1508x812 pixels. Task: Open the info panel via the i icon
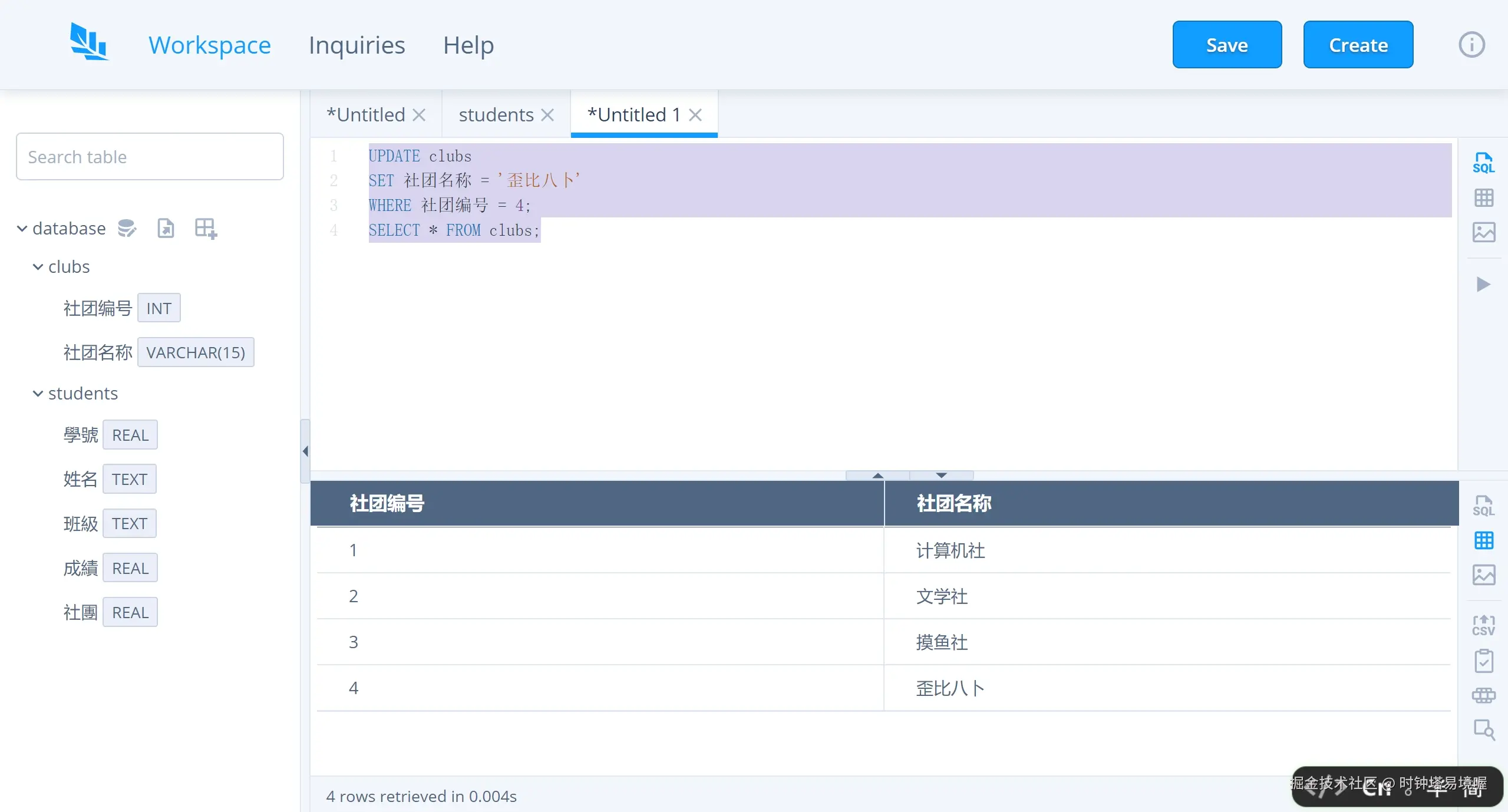1470,44
